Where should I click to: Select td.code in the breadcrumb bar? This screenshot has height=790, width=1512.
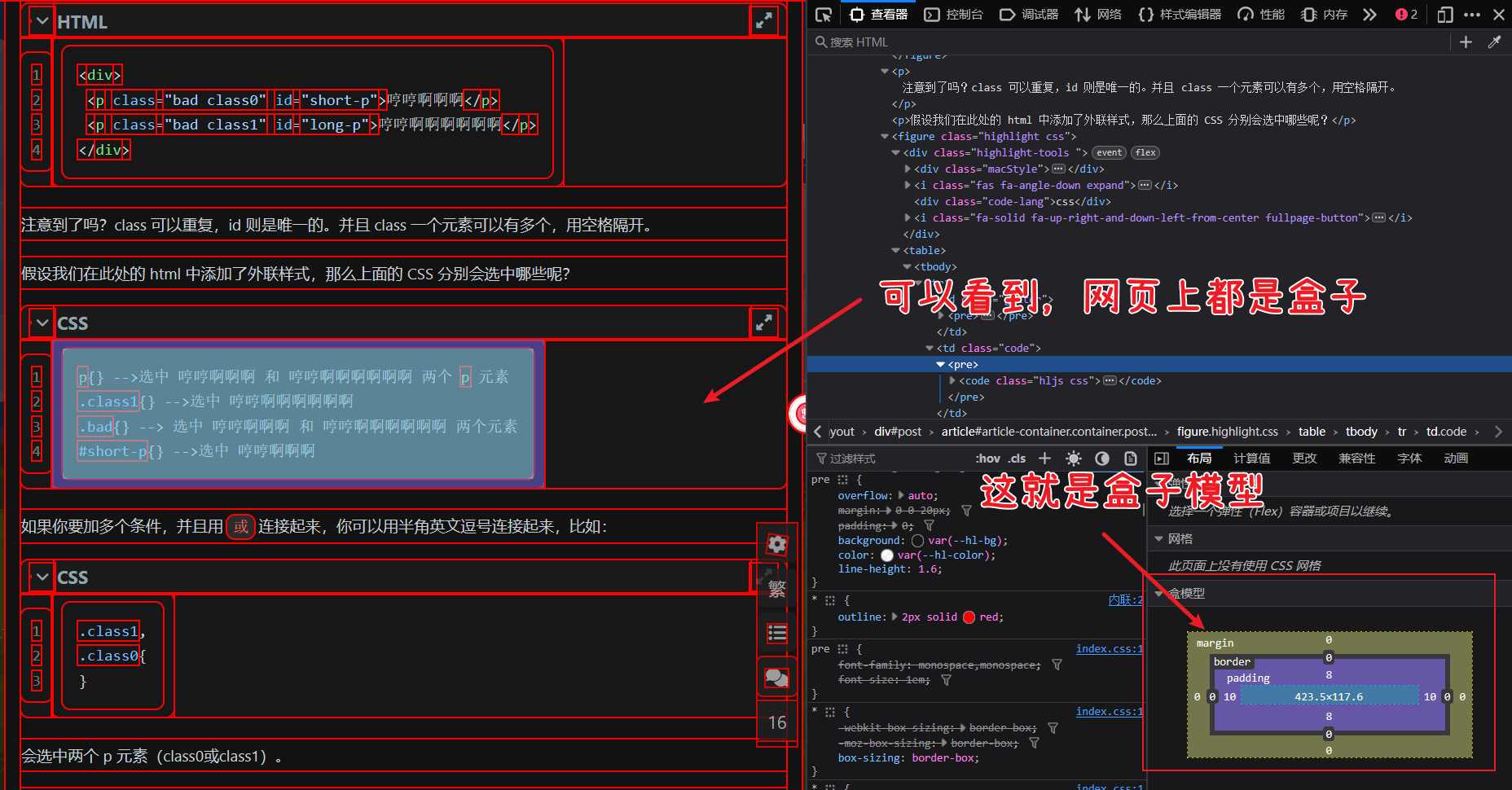1447,431
